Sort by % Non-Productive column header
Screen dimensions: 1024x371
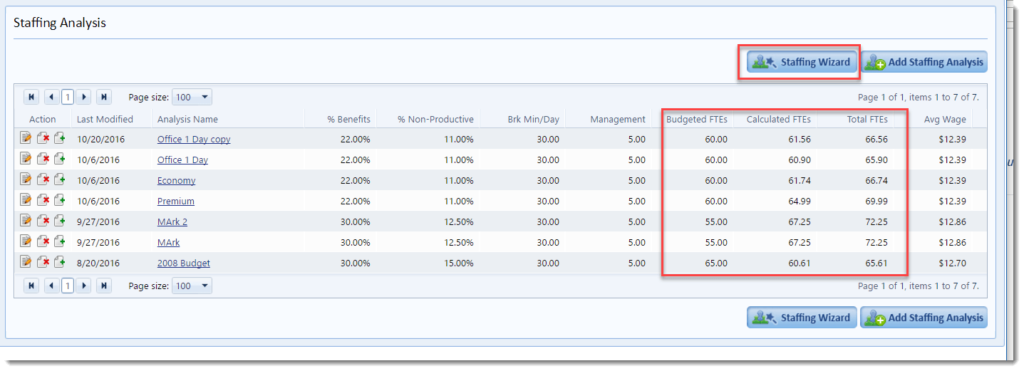click(436, 119)
